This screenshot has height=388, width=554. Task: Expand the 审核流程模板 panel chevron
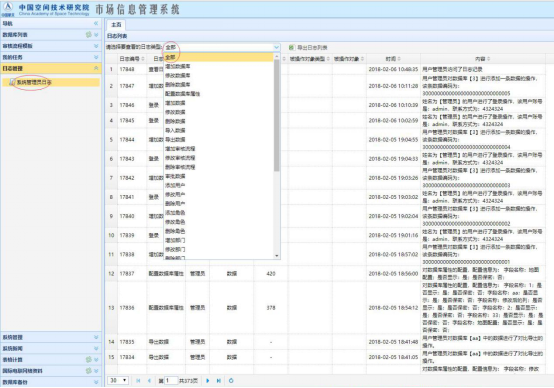(x=96, y=46)
